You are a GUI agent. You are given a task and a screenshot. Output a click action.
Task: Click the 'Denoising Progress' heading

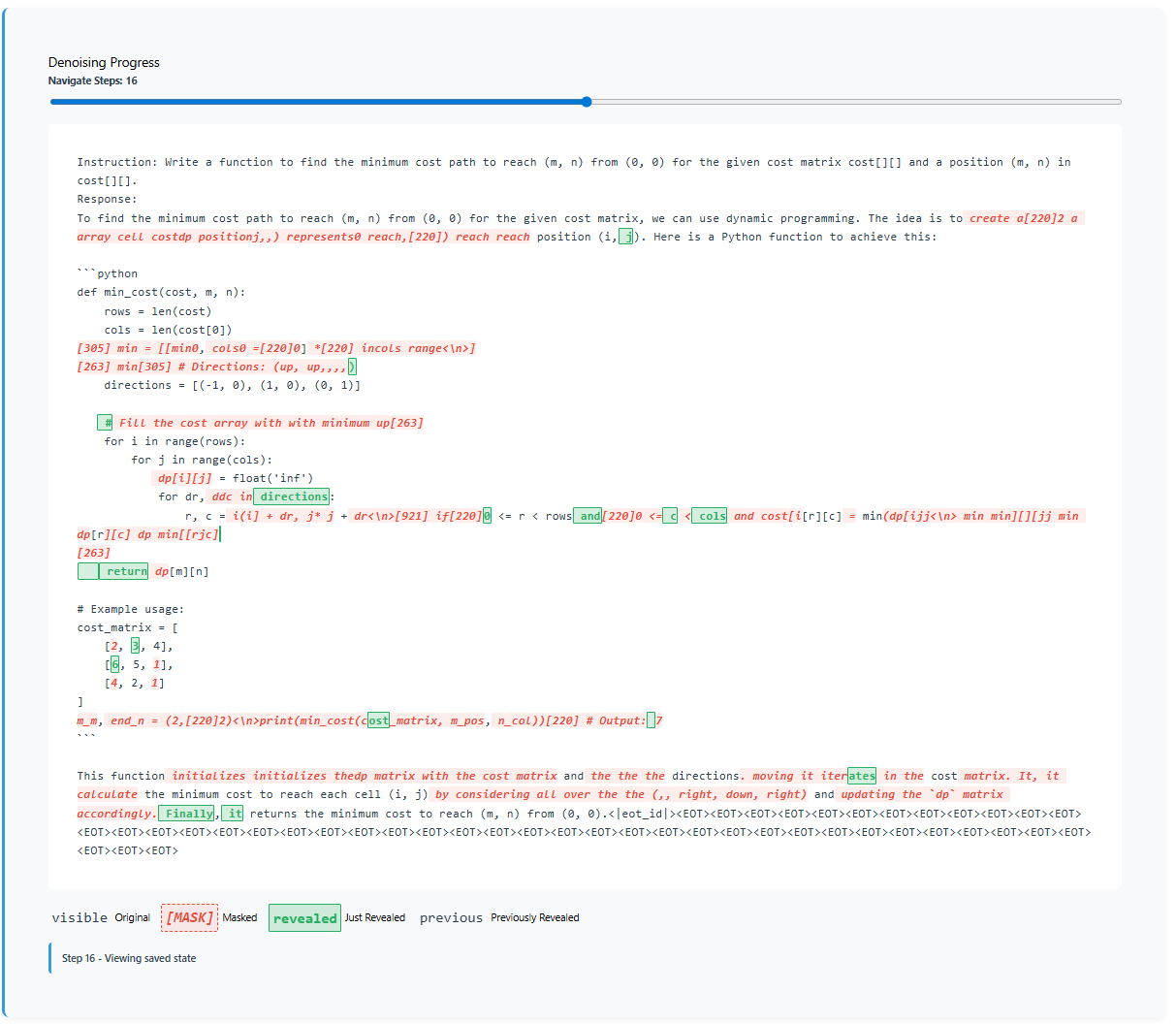click(104, 62)
